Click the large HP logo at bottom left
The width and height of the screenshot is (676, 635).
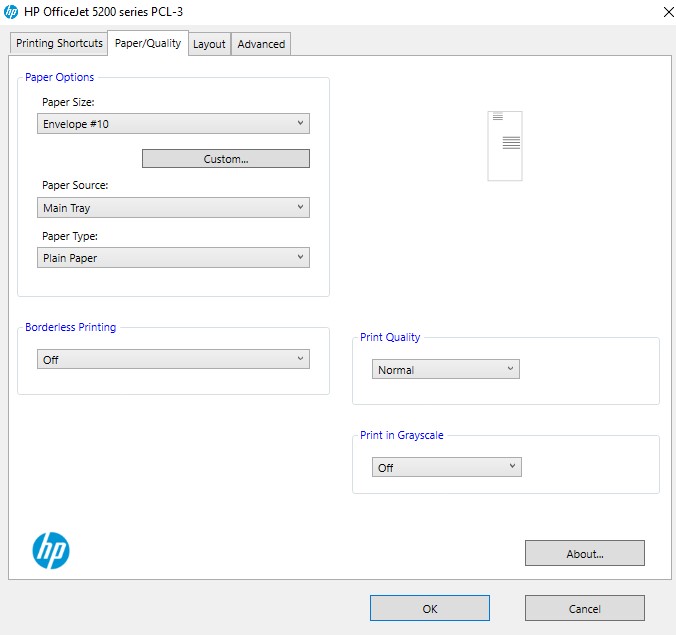point(51,550)
